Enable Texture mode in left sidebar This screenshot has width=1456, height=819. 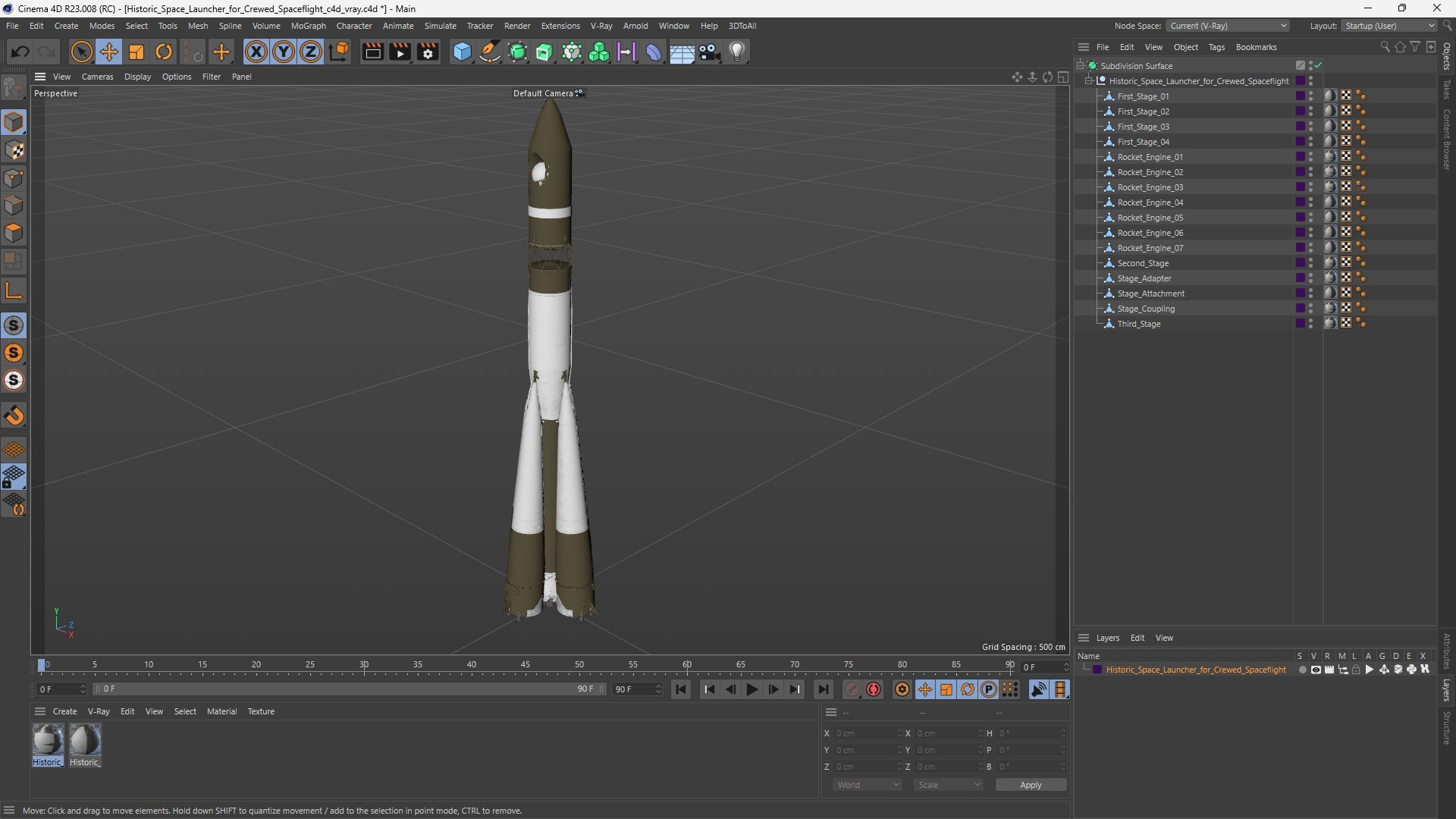coord(14,150)
